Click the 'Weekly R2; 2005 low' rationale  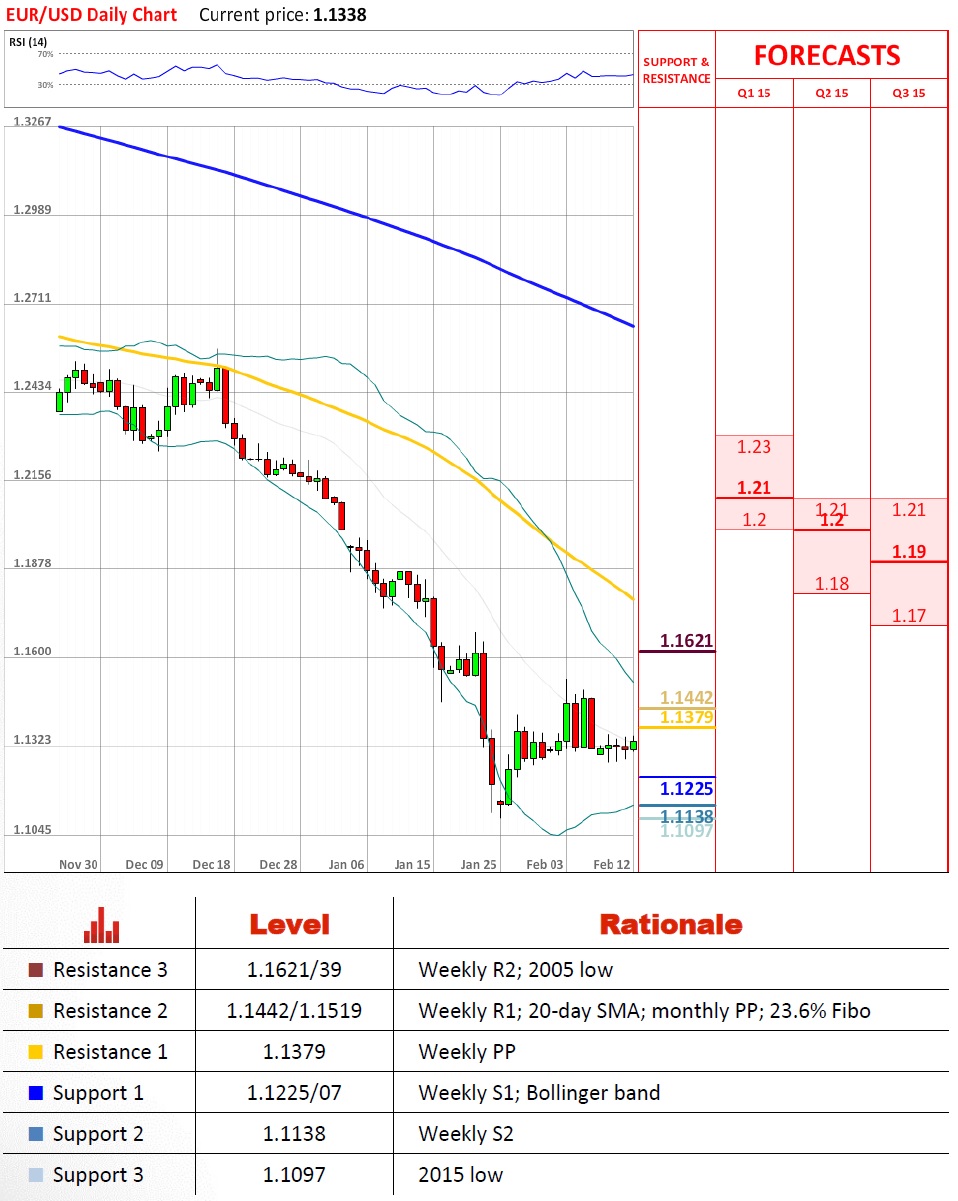coord(515,970)
